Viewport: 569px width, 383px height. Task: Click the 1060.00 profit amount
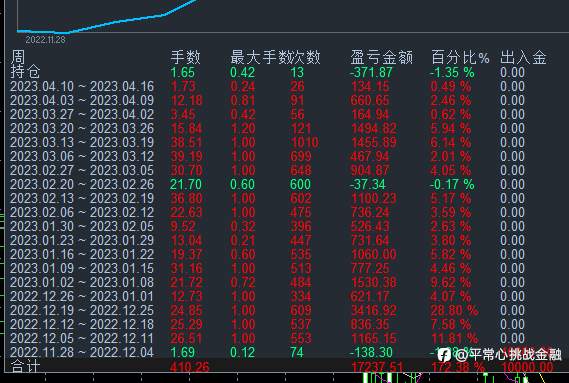click(374, 254)
